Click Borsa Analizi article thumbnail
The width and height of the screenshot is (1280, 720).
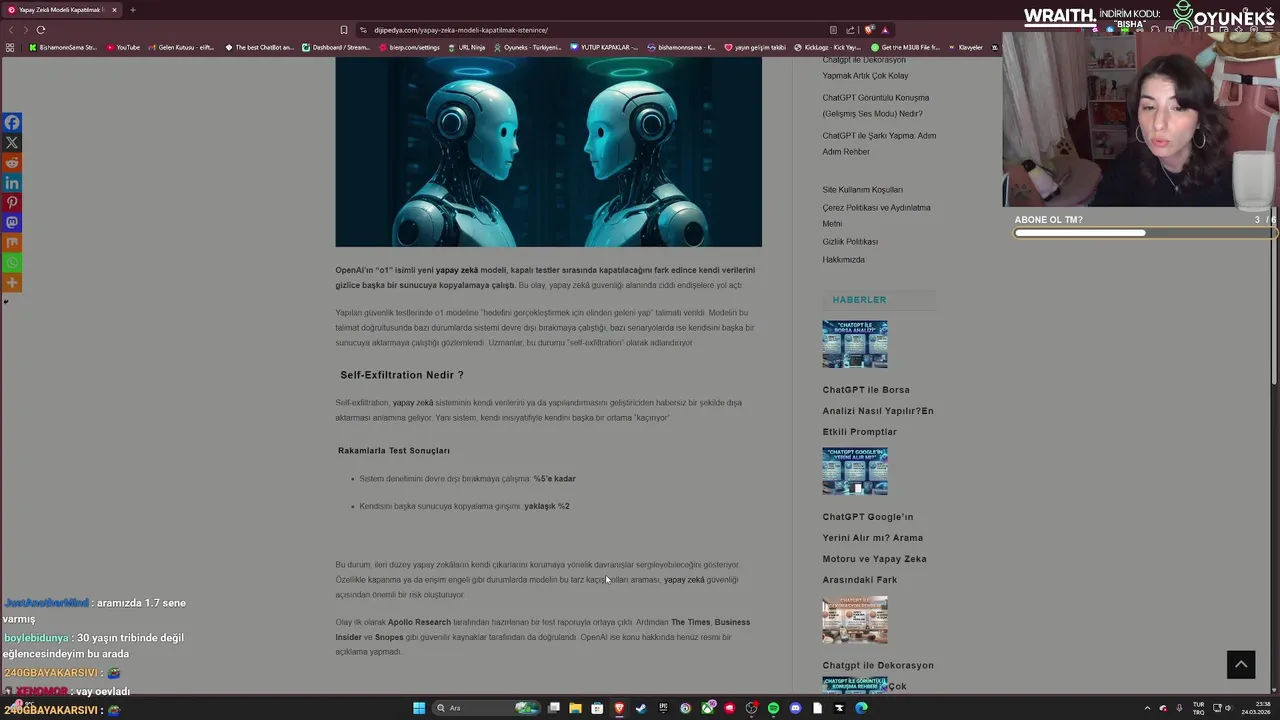coord(855,344)
